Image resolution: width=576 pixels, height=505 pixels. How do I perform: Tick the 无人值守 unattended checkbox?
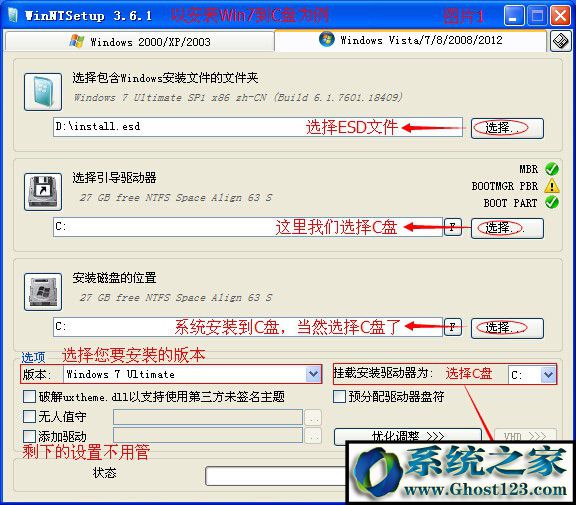pyautogui.click(x=29, y=416)
